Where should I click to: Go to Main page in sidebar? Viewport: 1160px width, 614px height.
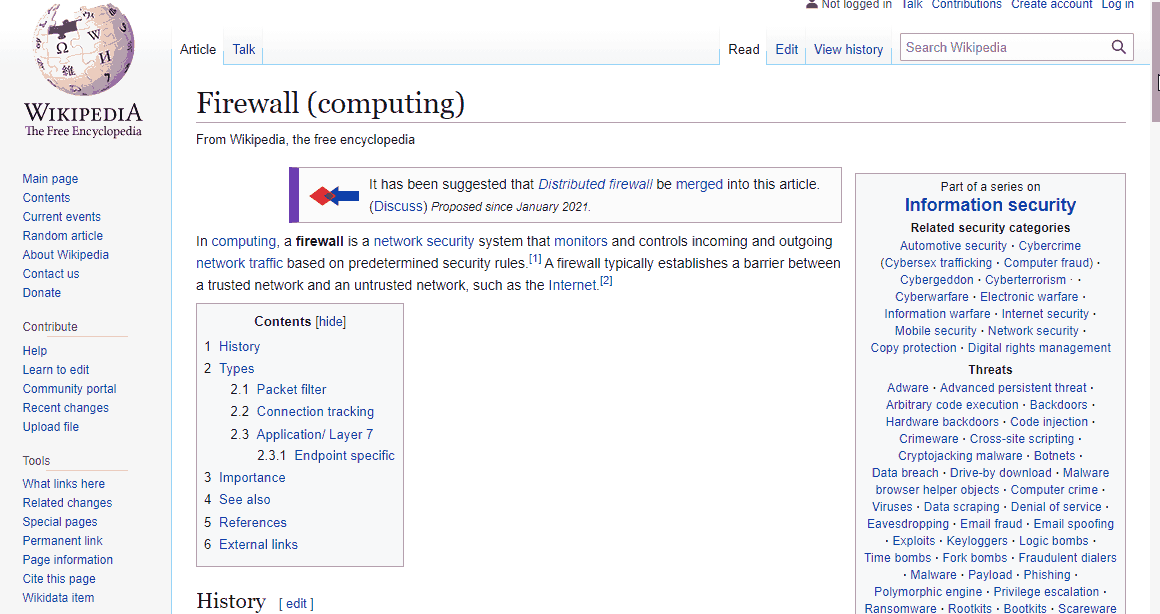(x=50, y=179)
